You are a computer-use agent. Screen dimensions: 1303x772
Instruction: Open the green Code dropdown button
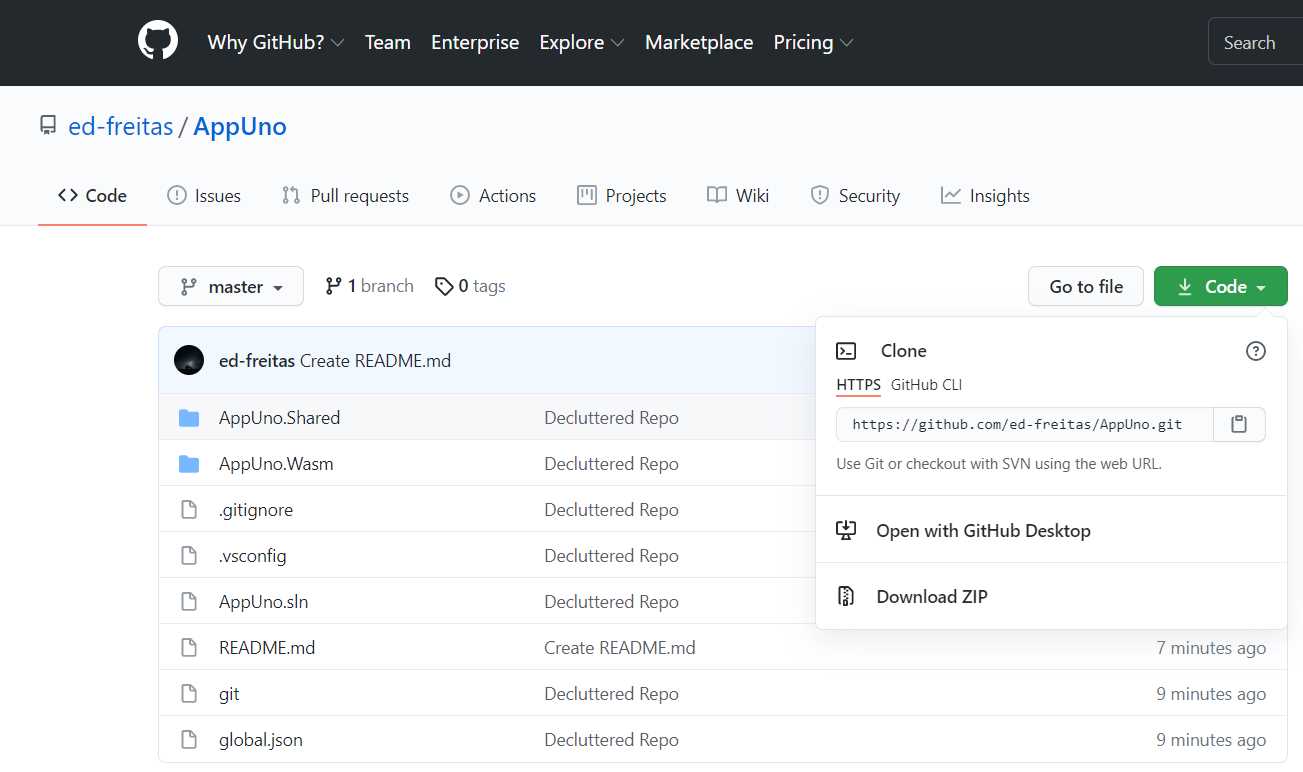pyautogui.click(x=1220, y=285)
